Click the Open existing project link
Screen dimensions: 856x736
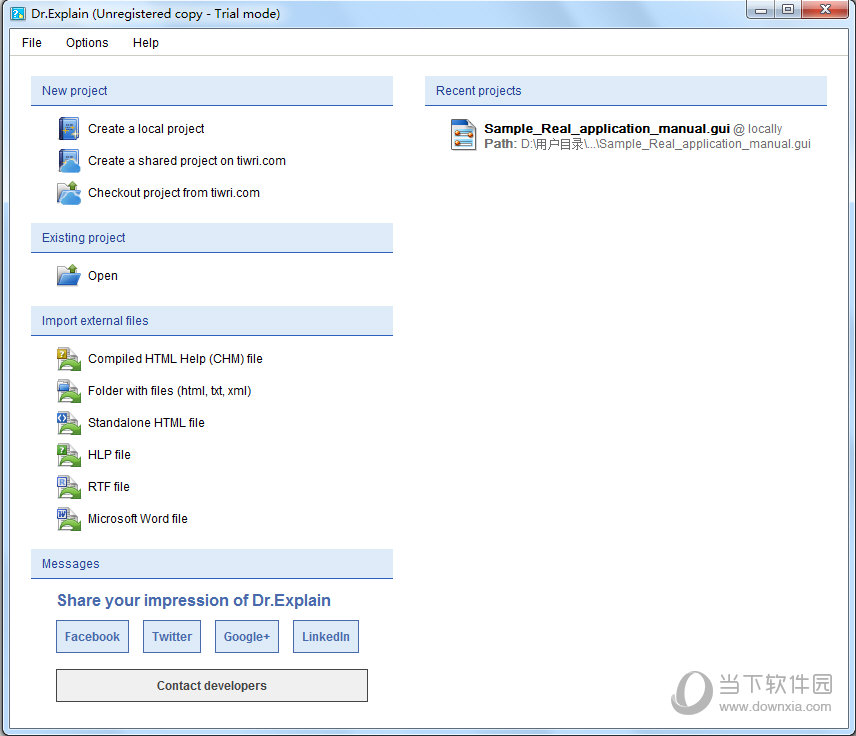[x=103, y=276]
